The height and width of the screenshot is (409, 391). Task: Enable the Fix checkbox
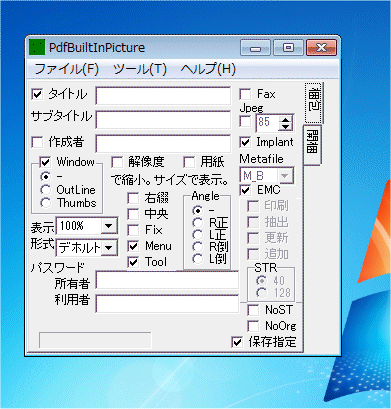tap(133, 230)
